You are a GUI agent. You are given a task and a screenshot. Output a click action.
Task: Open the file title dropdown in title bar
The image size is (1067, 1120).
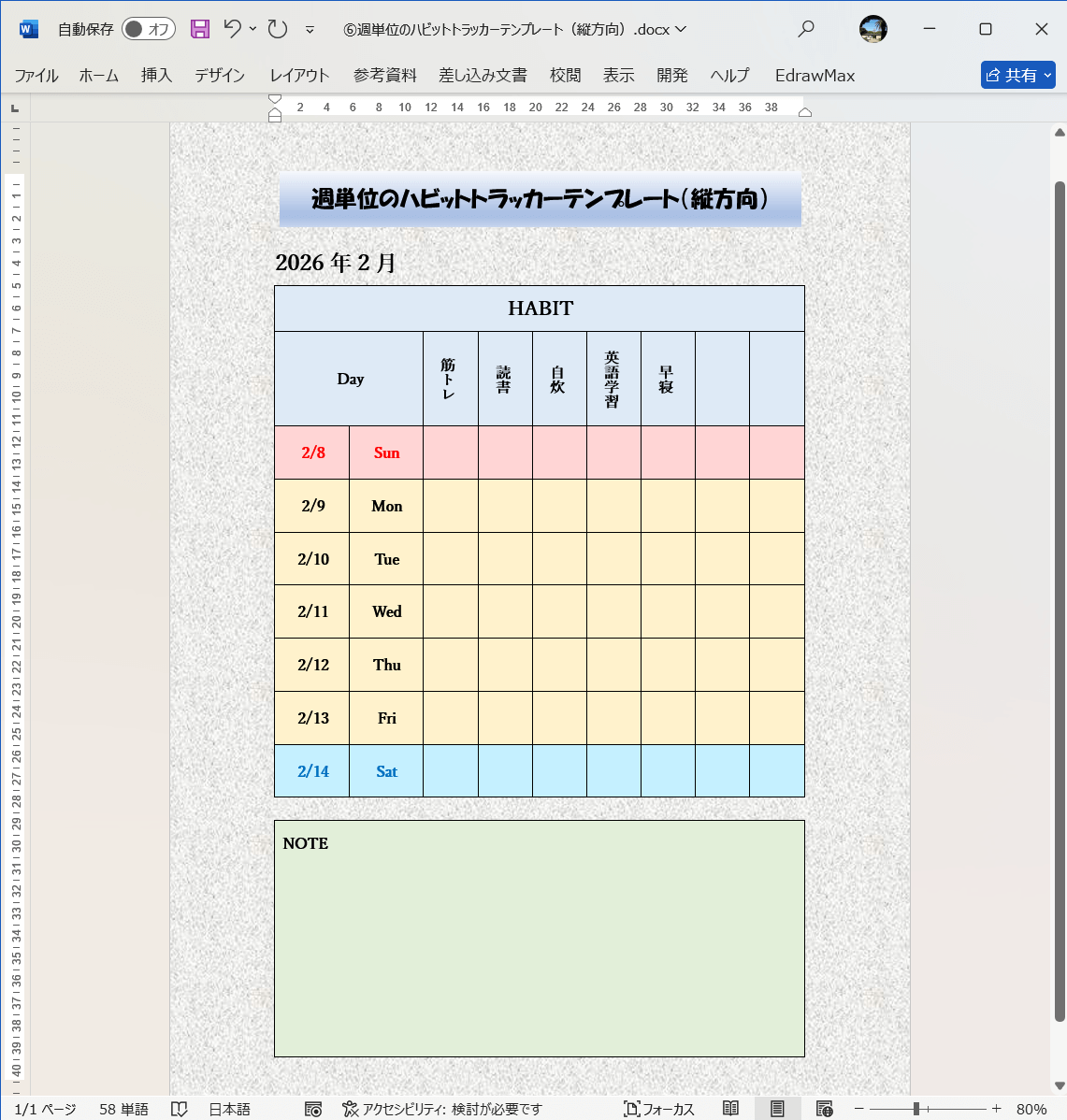pos(680,29)
